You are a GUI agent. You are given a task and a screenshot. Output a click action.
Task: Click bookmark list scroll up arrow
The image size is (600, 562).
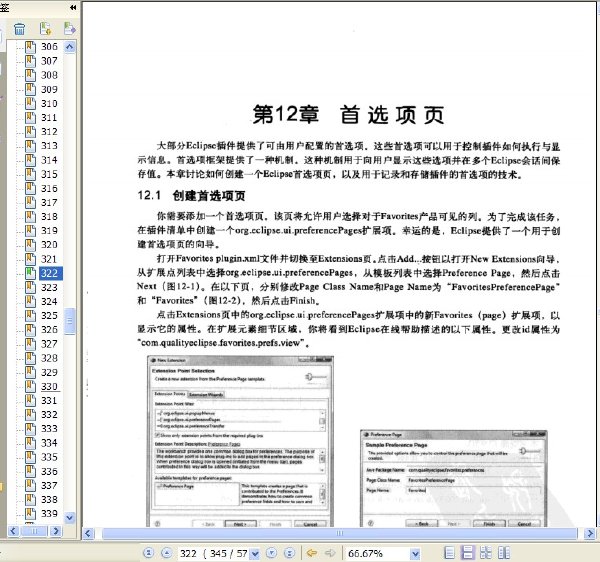pos(70,47)
